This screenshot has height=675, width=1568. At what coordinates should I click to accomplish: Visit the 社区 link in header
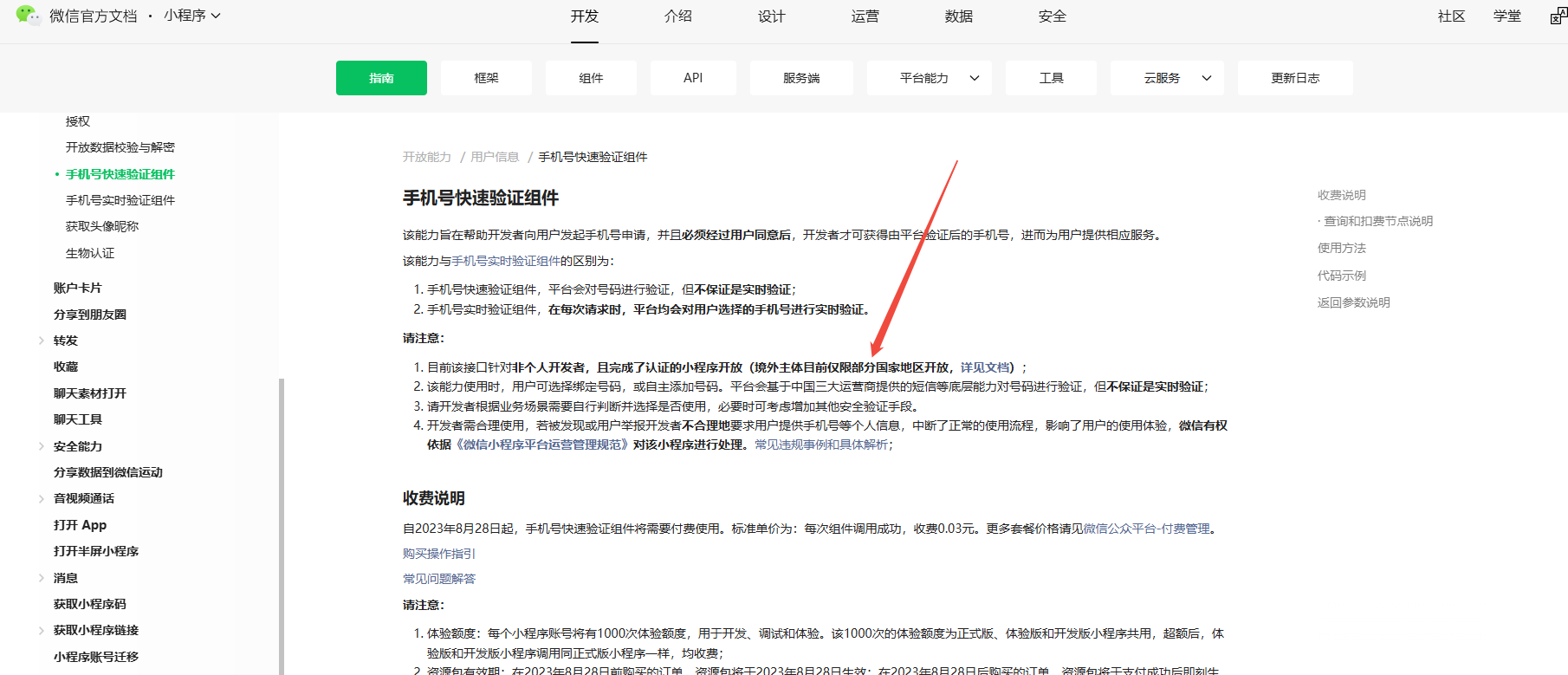coord(1452,16)
